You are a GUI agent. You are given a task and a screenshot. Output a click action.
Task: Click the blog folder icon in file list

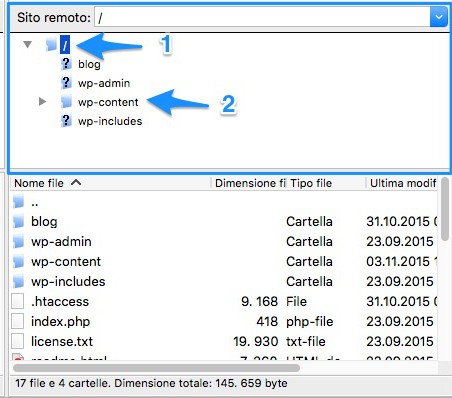(x=18, y=222)
